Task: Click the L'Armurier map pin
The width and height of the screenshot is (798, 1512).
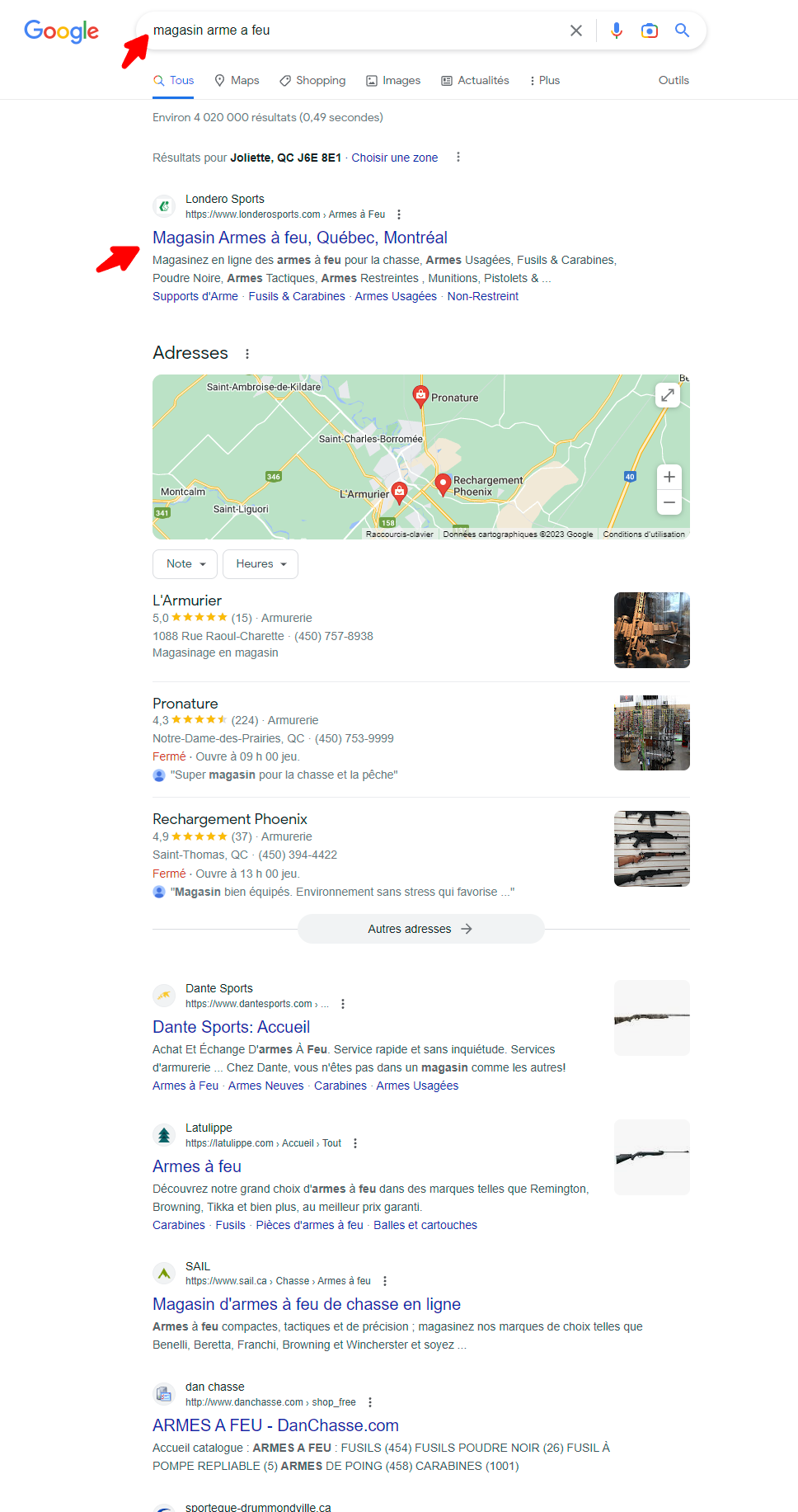Action: coord(399,492)
